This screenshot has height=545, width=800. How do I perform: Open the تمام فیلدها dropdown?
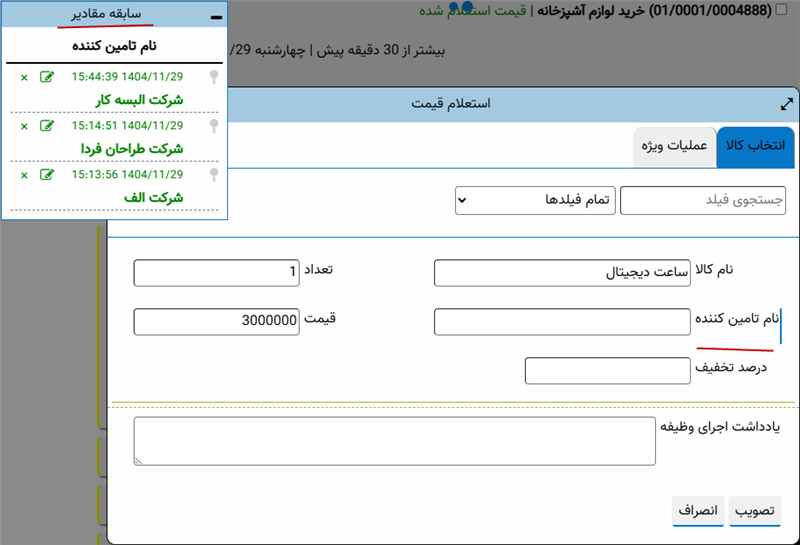534,200
